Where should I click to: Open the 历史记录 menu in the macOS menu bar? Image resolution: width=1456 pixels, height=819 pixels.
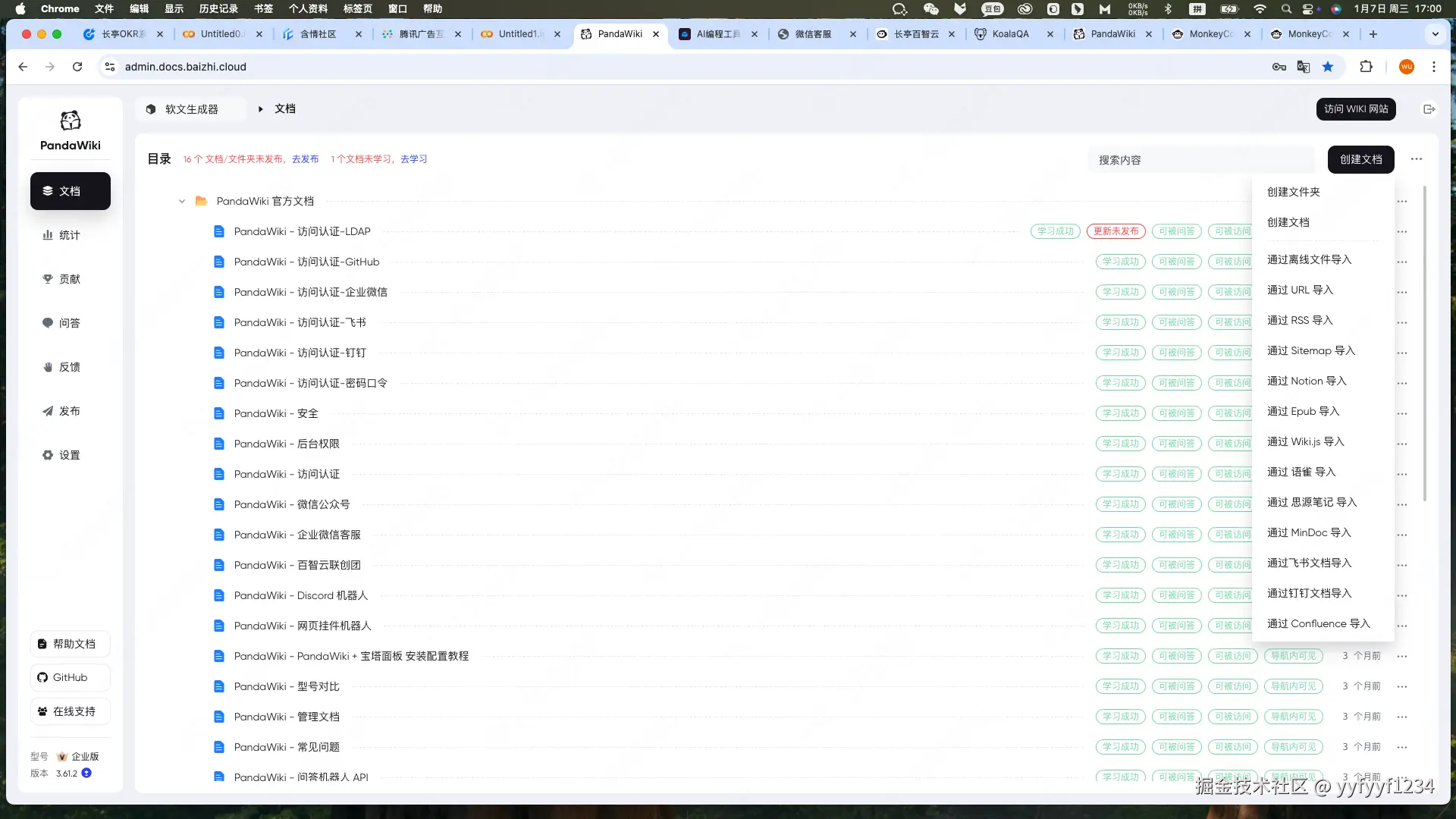[218, 9]
